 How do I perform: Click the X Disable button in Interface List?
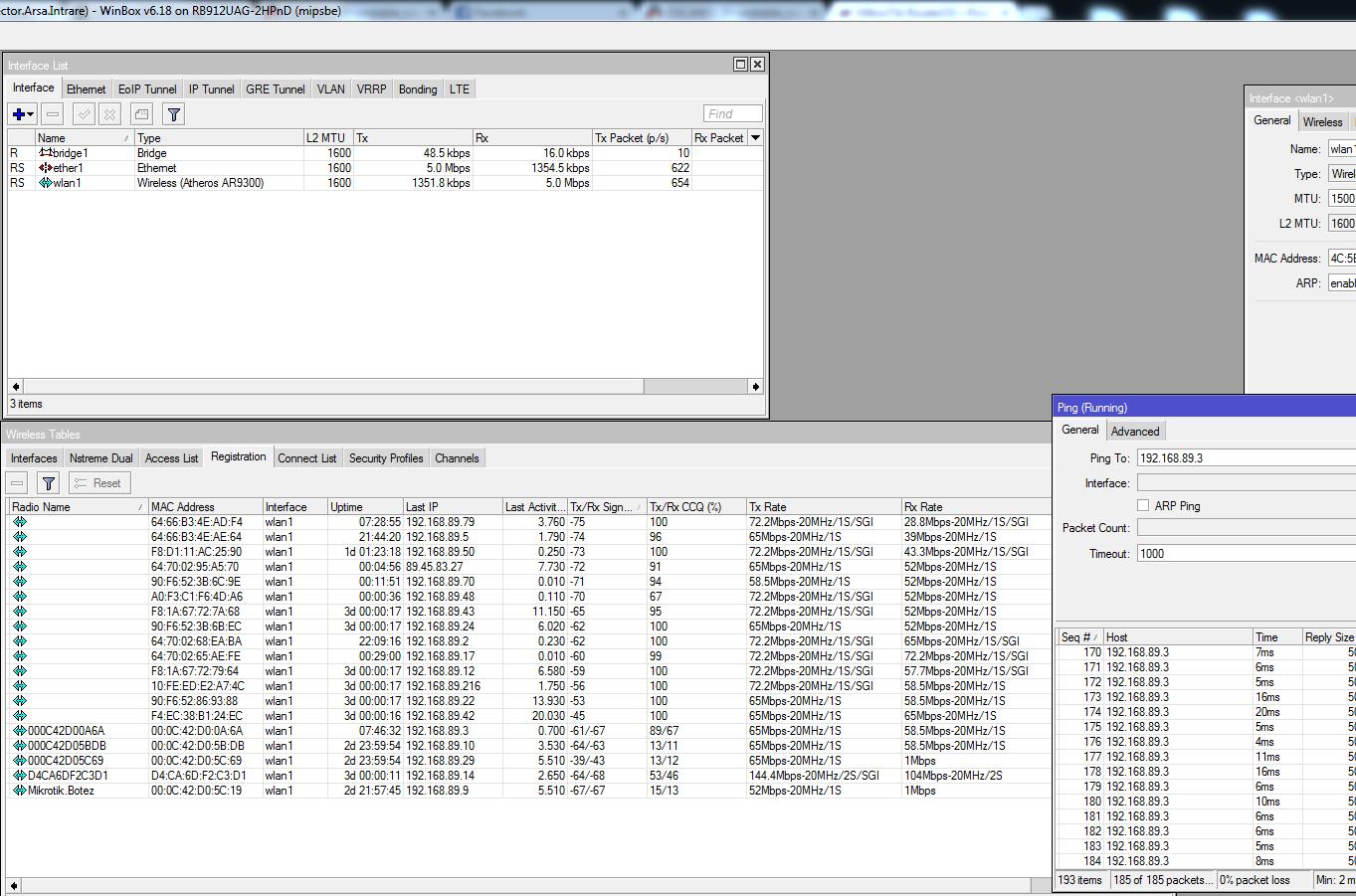point(110,114)
